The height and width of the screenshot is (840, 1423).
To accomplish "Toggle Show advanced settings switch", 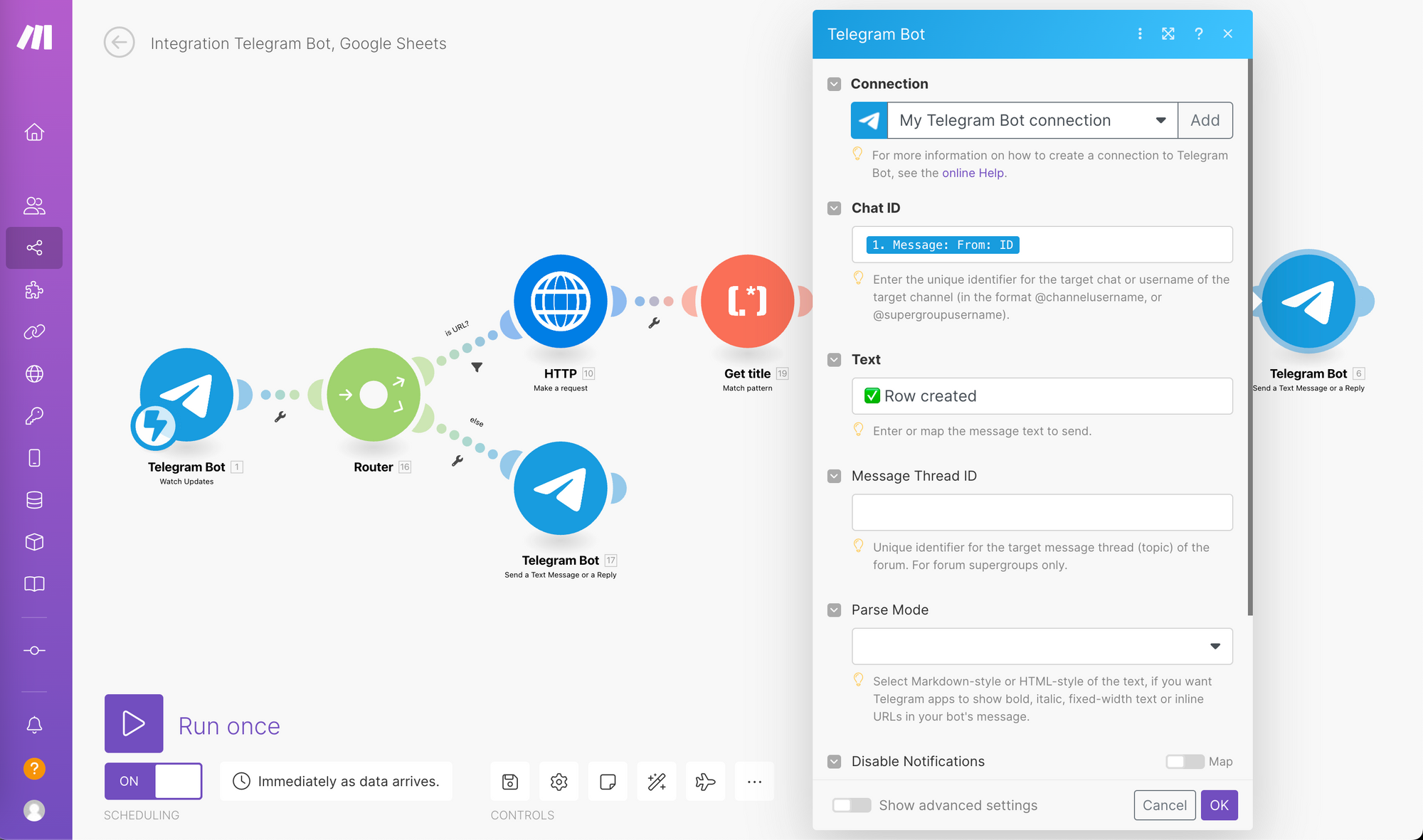I will [x=852, y=805].
